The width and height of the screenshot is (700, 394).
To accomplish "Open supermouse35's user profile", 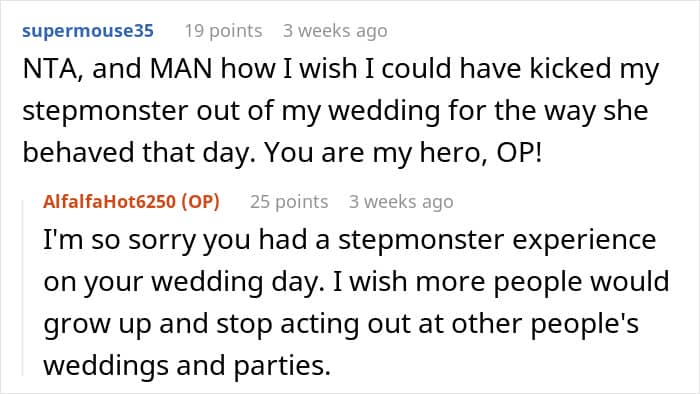I will [88, 31].
